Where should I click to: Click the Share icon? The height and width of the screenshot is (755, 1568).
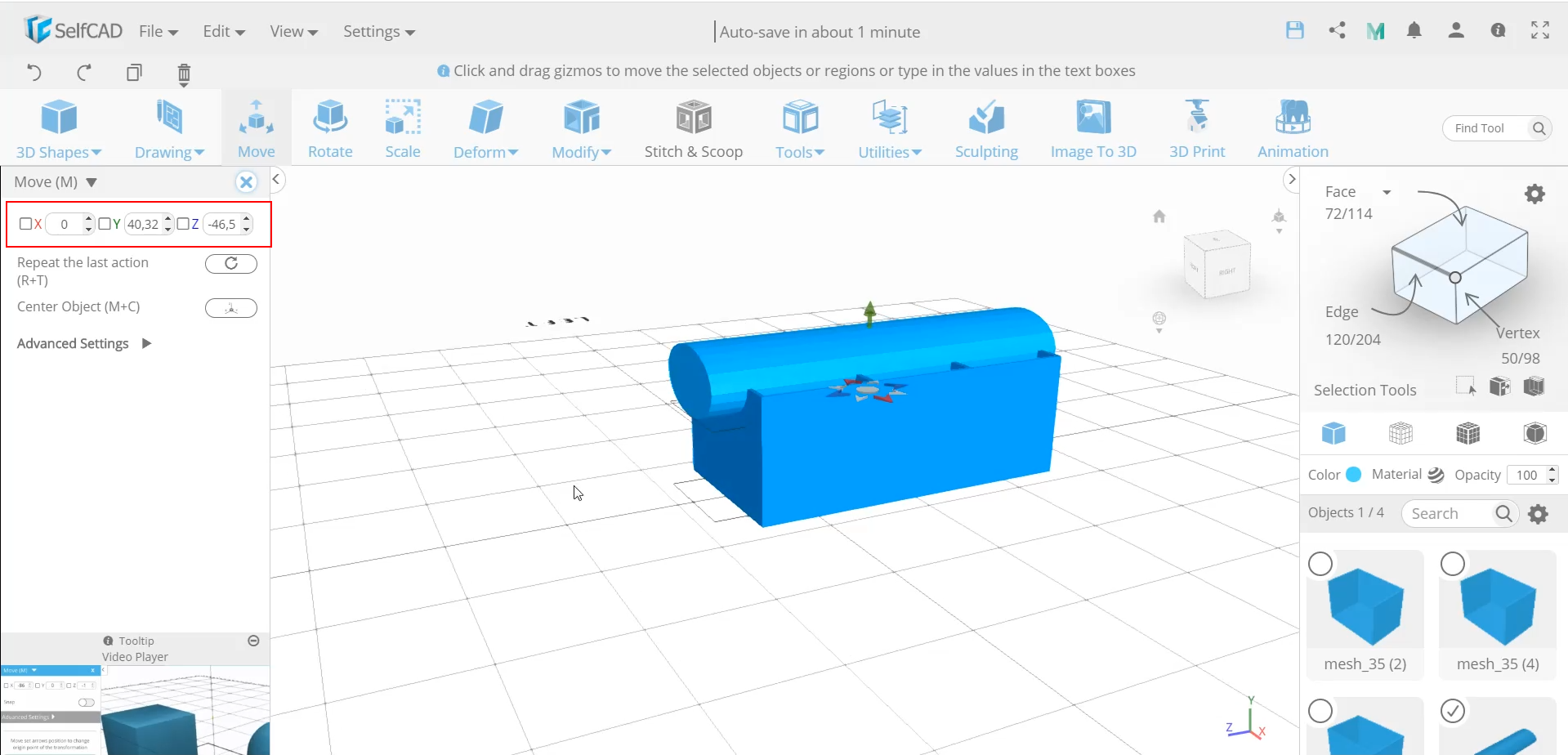coord(1337,31)
